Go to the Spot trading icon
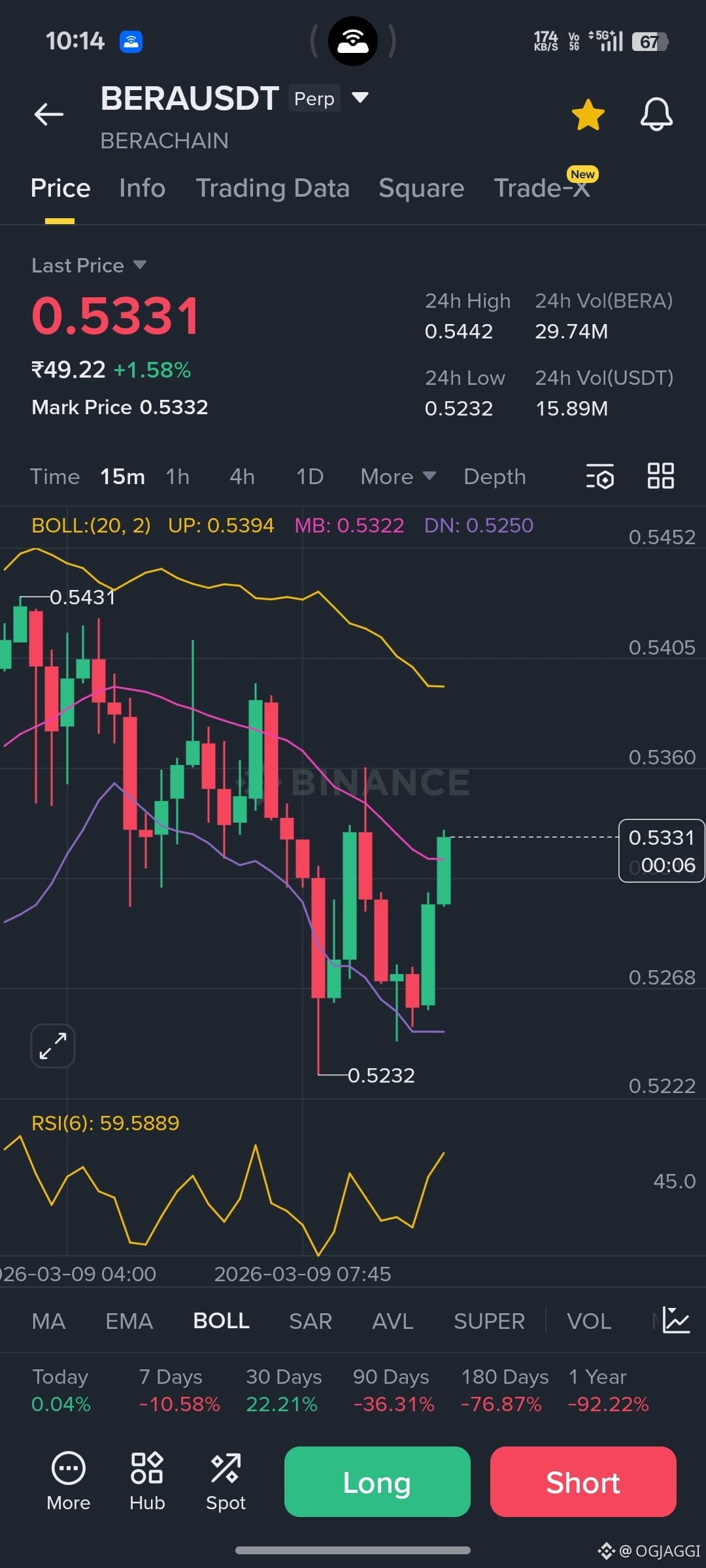706x1568 pixels. click(226, 1482)
